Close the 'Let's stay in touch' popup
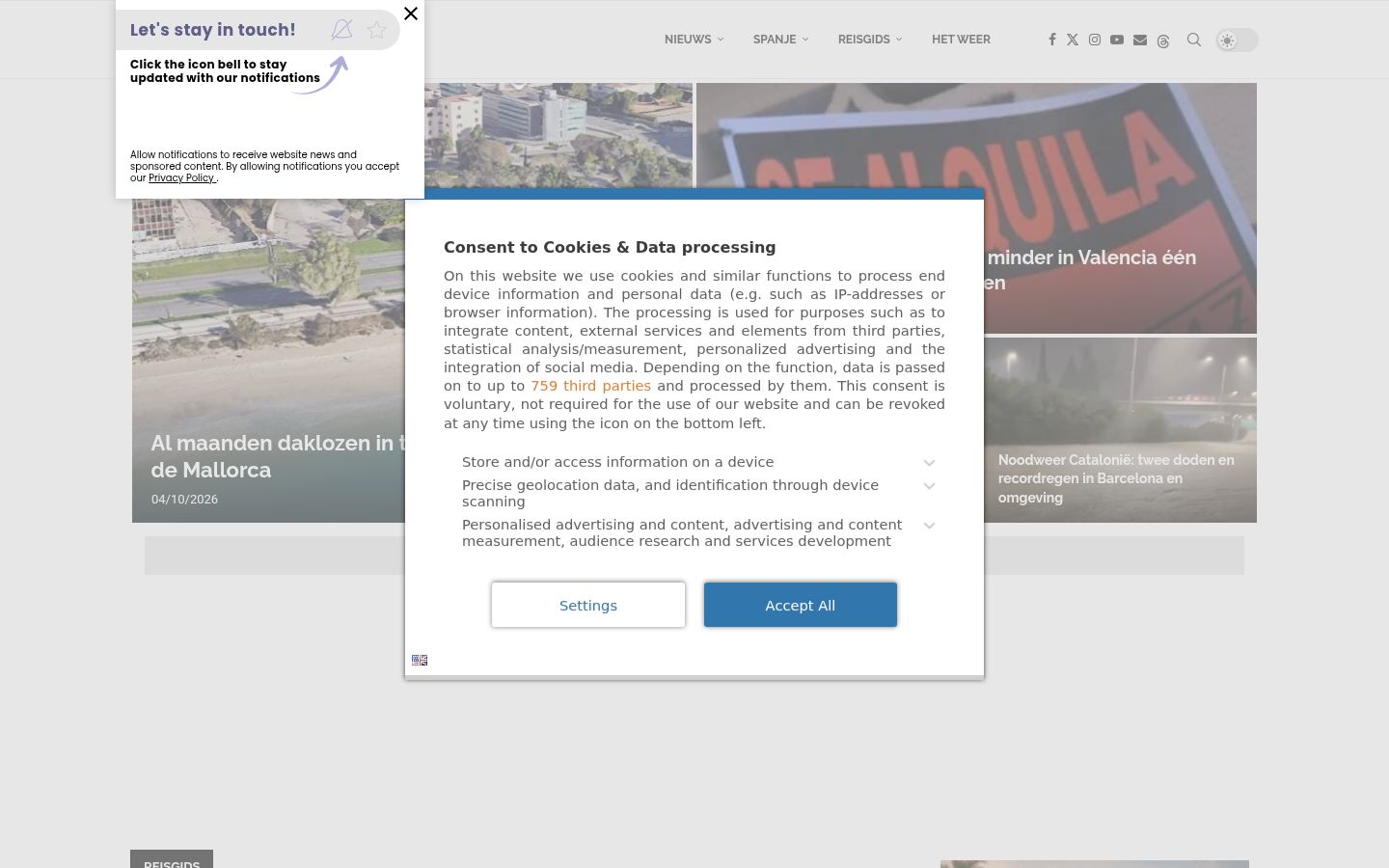This screenshot has height=868, width=1389. pyautogui.click(x=411, y=14)
